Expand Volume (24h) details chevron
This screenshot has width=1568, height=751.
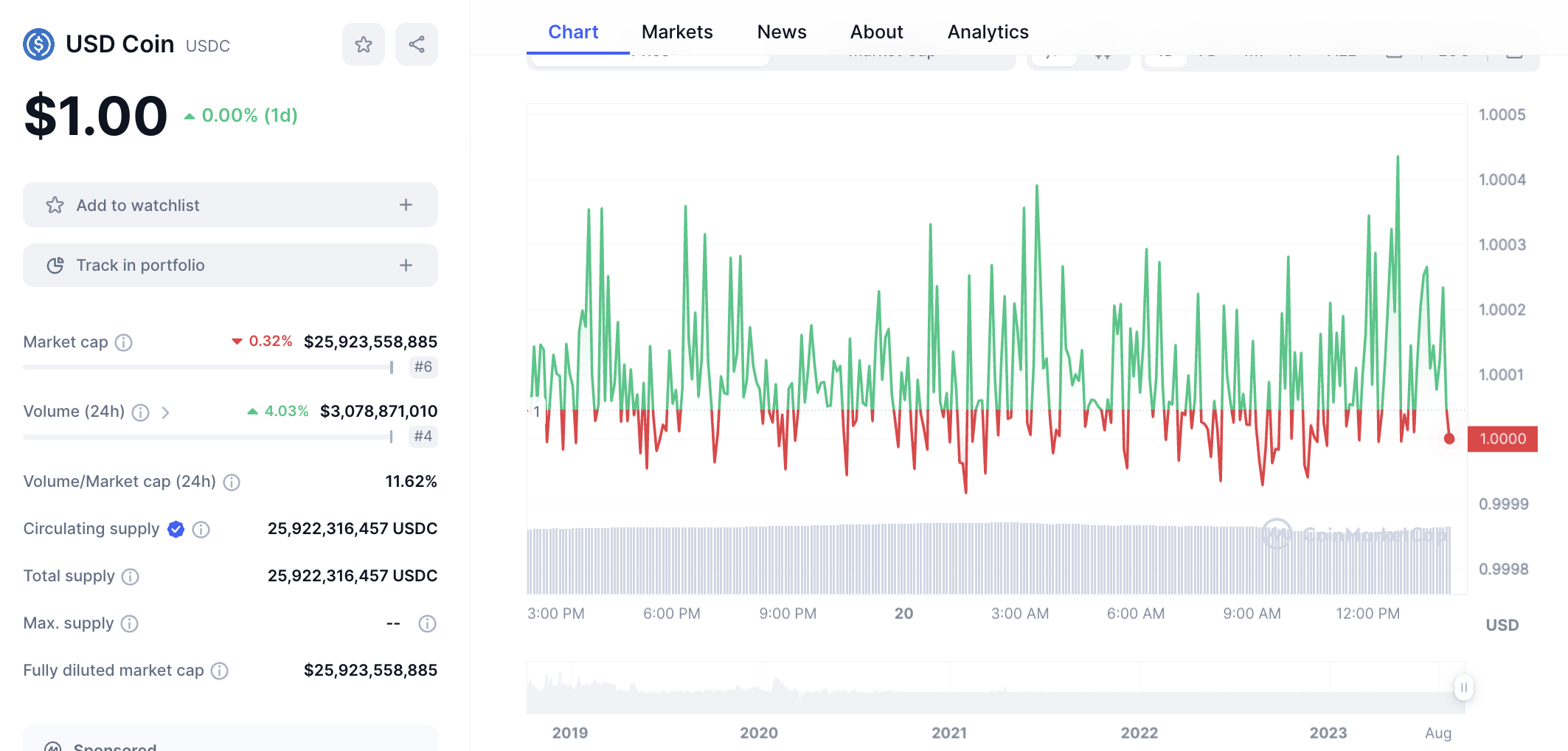[165, 412]
